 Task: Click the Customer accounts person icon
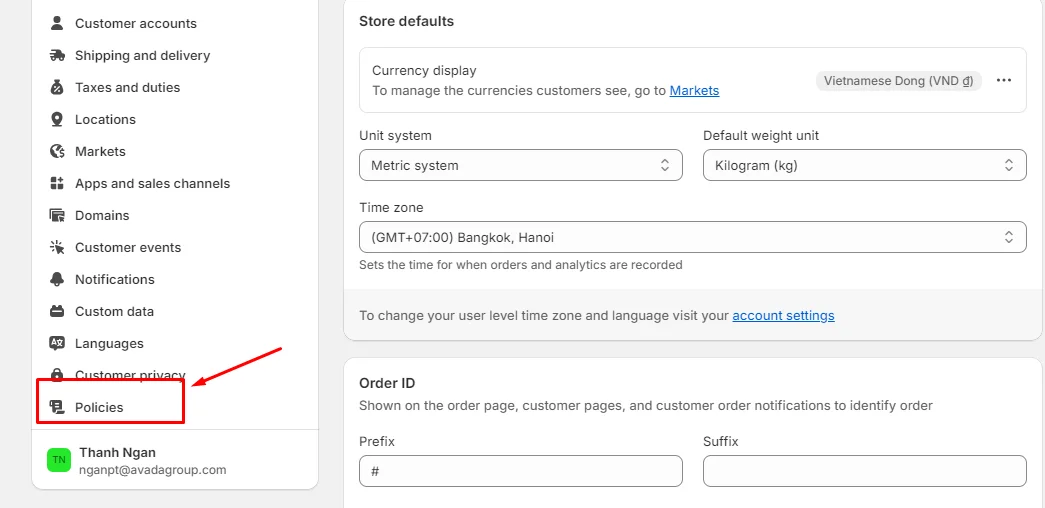(x=57, y=23)
